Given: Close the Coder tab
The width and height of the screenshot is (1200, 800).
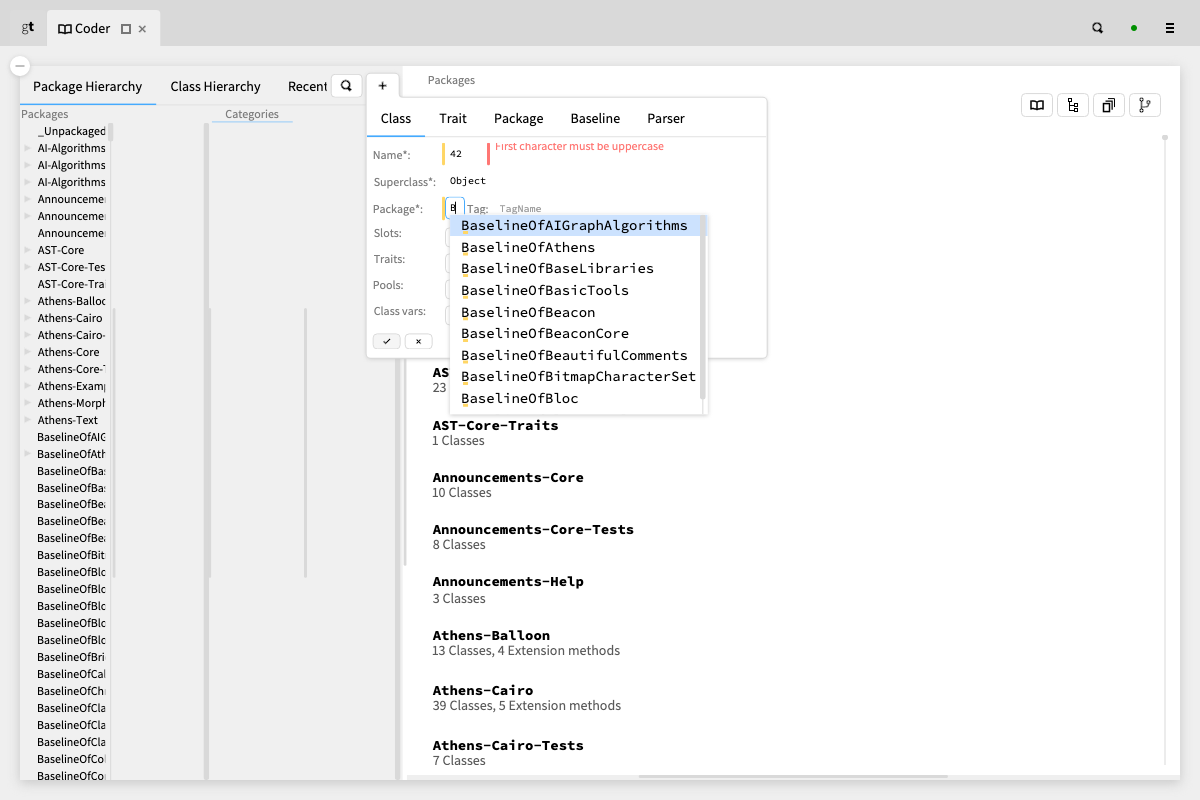Looking at the screenshot, I should pyautogui.click(x=142, y=29).
